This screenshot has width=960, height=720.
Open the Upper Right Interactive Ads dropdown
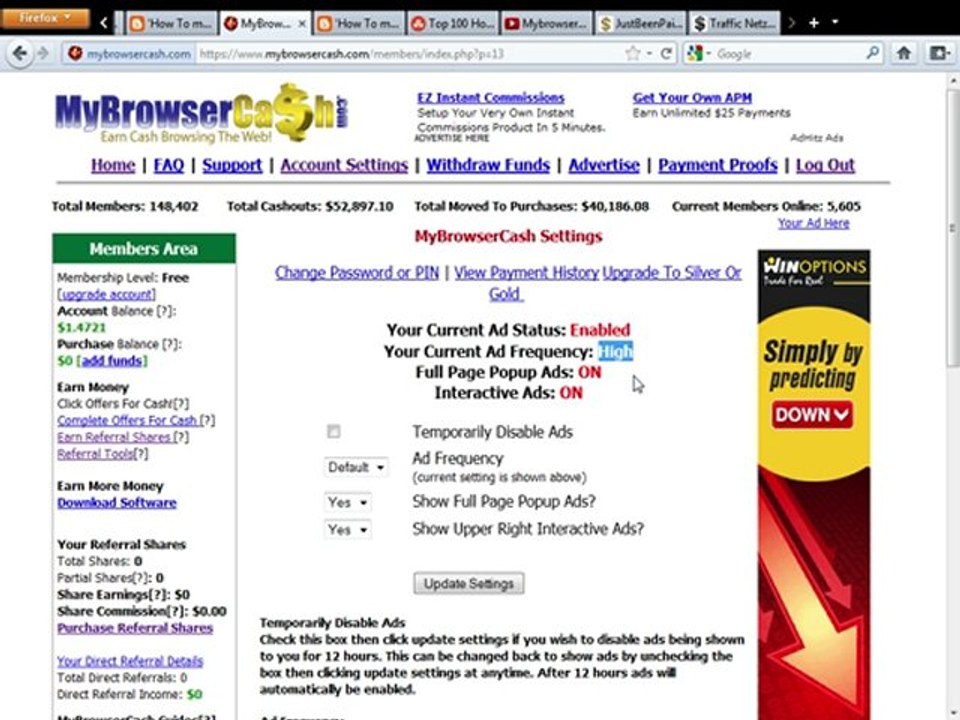click(347, 530)
